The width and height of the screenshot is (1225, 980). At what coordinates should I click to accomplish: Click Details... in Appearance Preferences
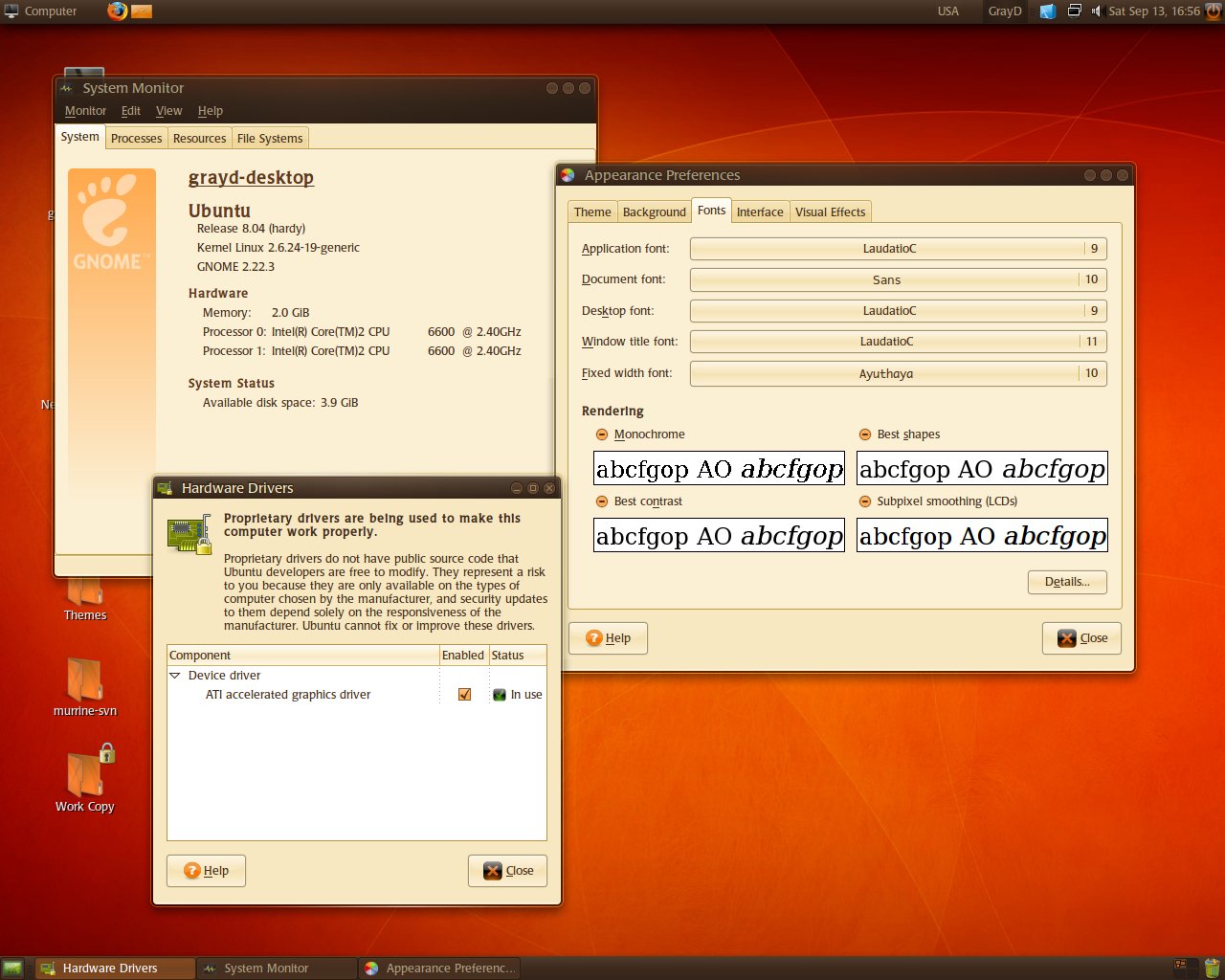coord(1067,582)
